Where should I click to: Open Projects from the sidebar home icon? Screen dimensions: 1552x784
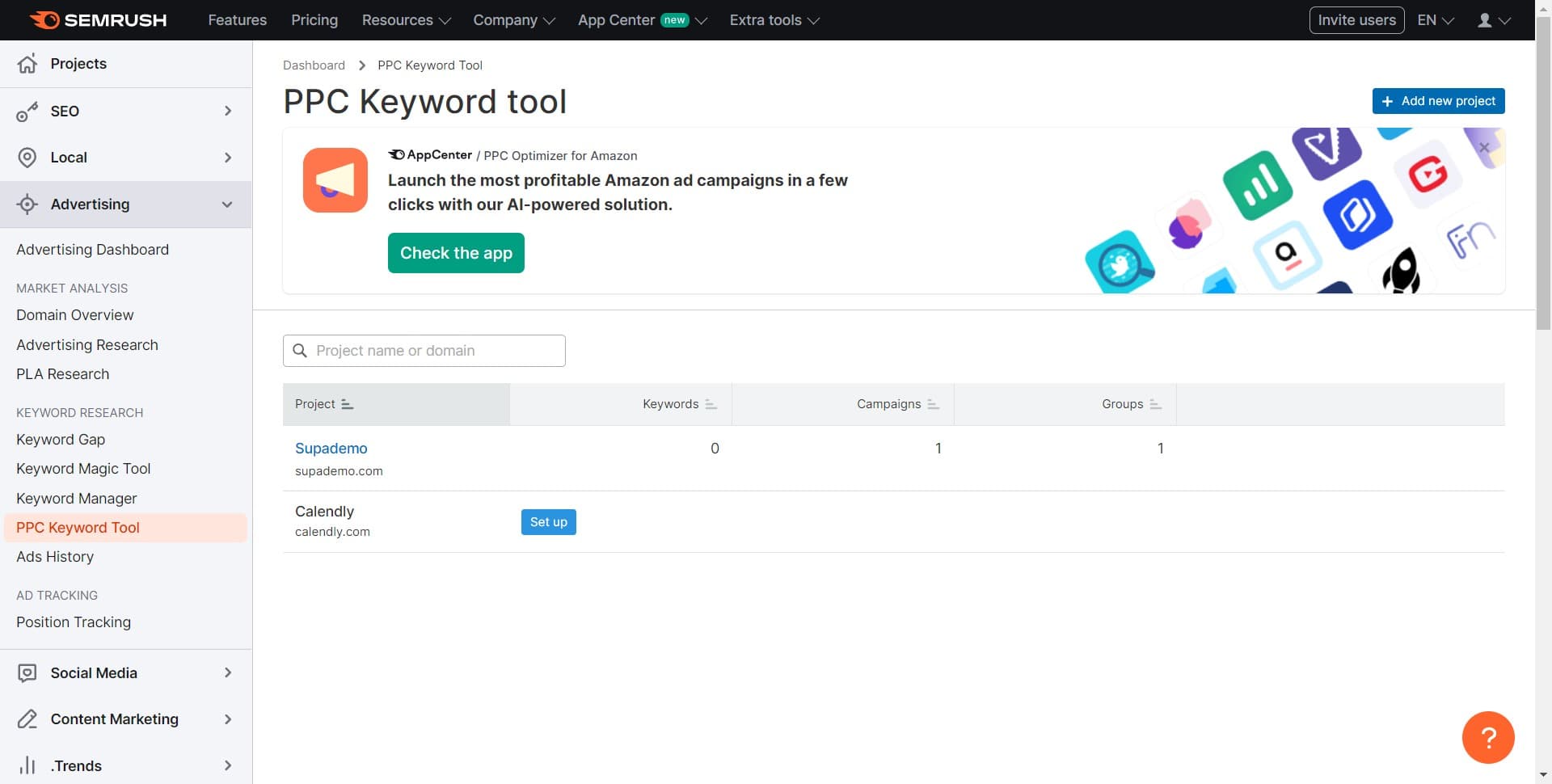point(27,63)
